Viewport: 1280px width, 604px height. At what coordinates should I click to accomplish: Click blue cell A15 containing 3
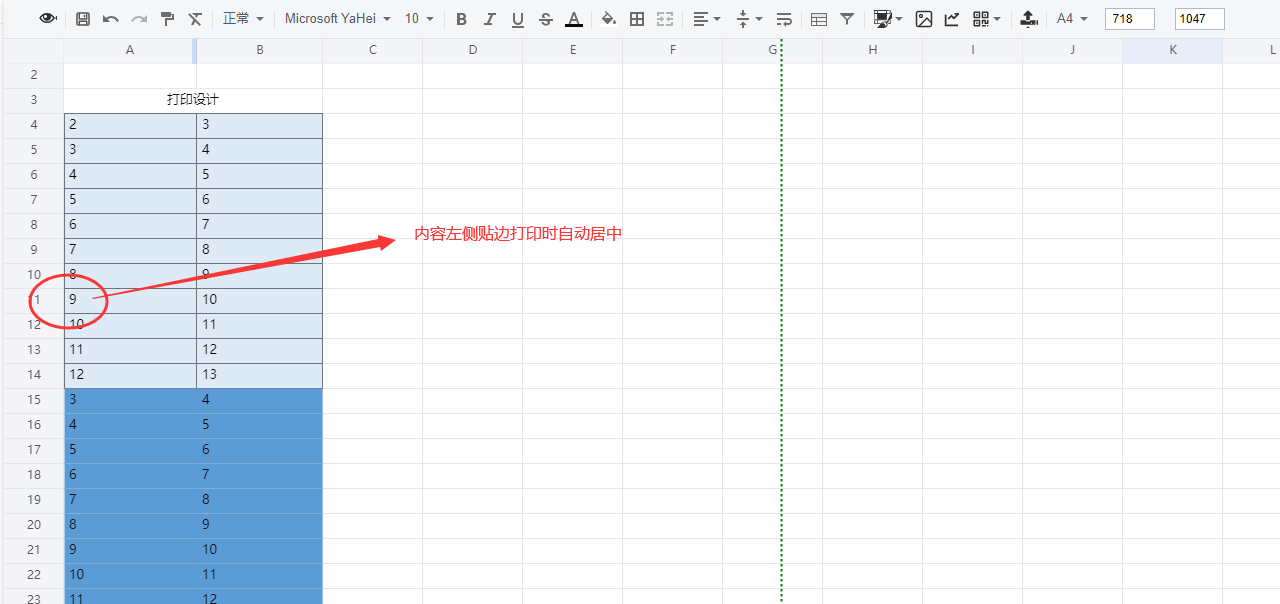click(130, 400)
